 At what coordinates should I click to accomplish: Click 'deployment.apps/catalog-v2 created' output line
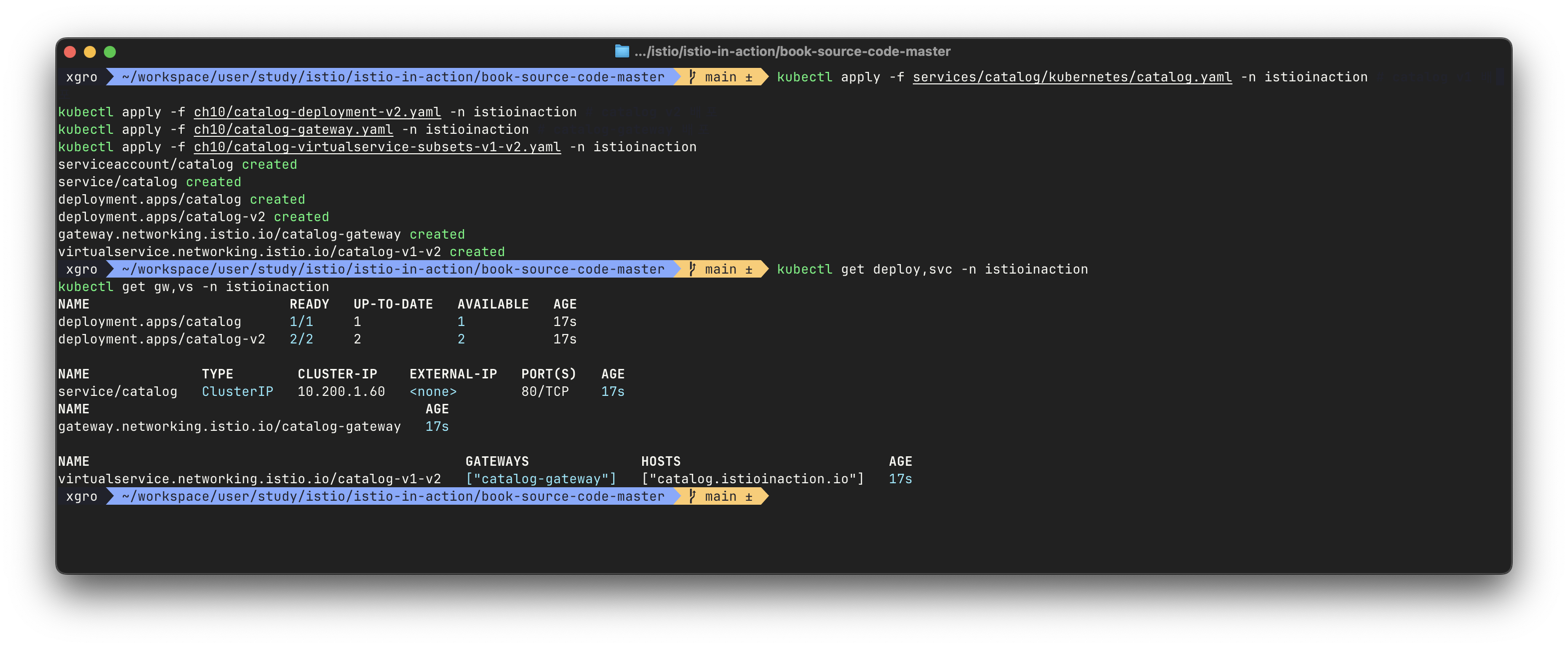[x=194, y=217]
